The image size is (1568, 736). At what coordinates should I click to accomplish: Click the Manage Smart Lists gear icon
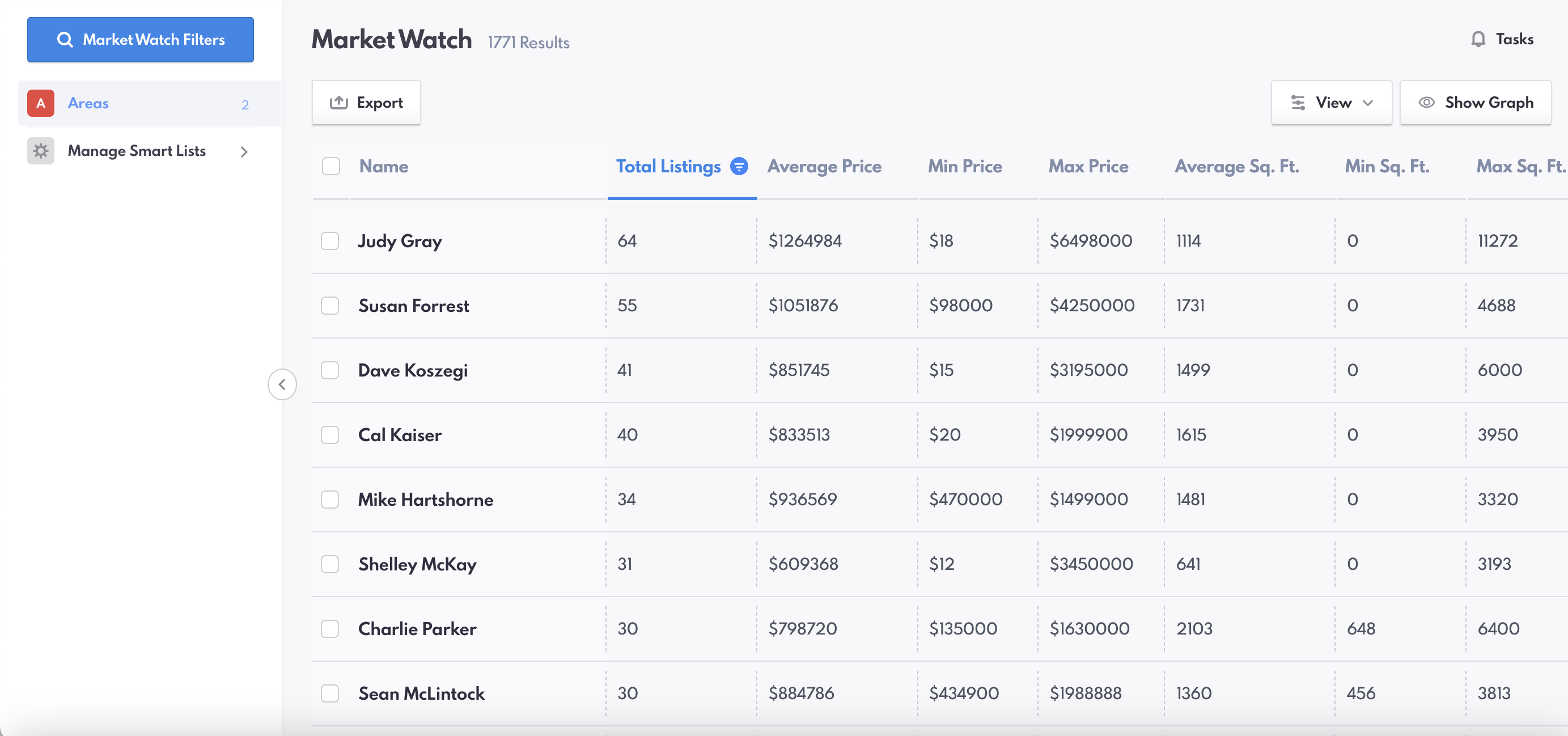pos(41,151)
